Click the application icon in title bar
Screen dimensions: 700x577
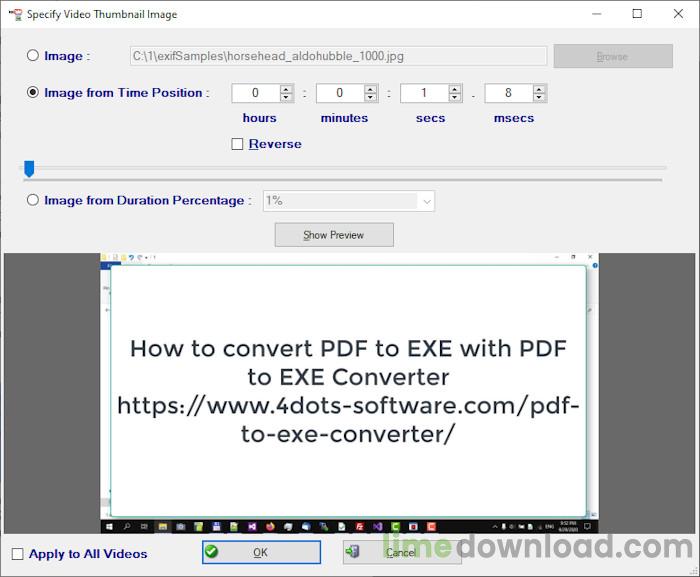(16, 14)
